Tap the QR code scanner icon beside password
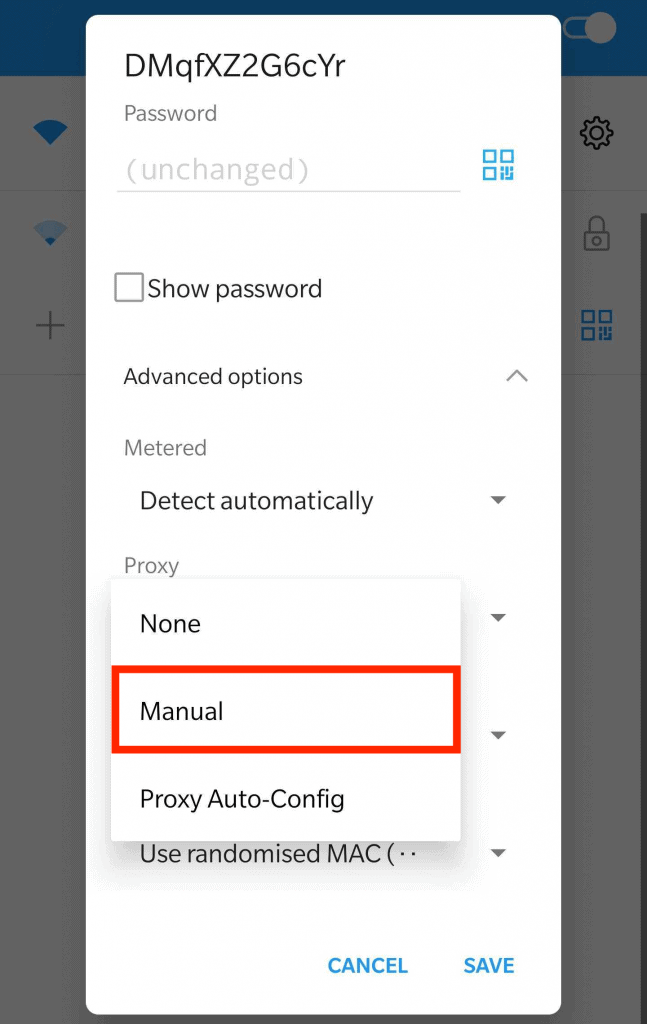This screenshot has width=647, height=1024. 498,165
